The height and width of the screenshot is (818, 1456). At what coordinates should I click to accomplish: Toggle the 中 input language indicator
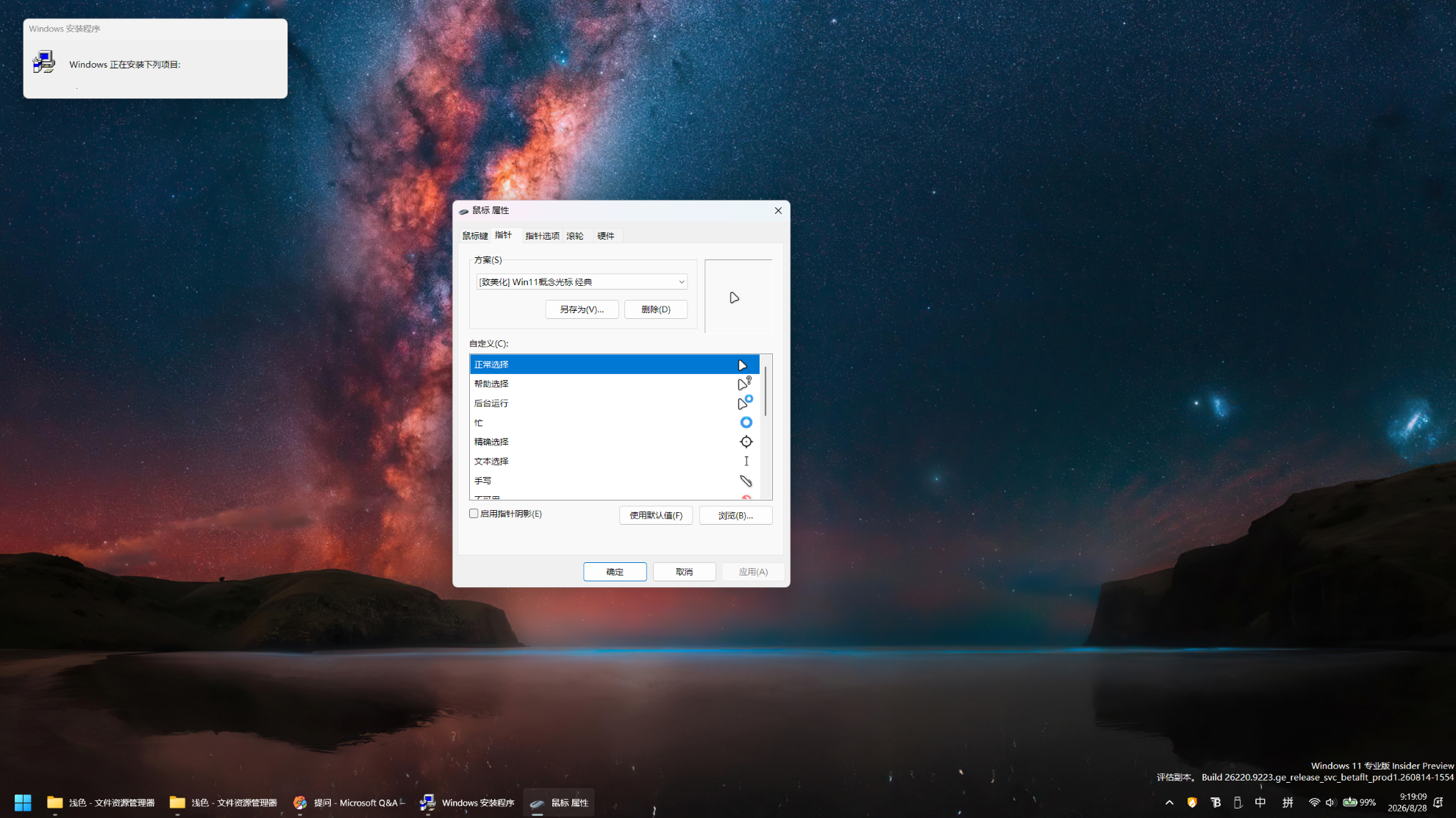(x=1260, y=803)
